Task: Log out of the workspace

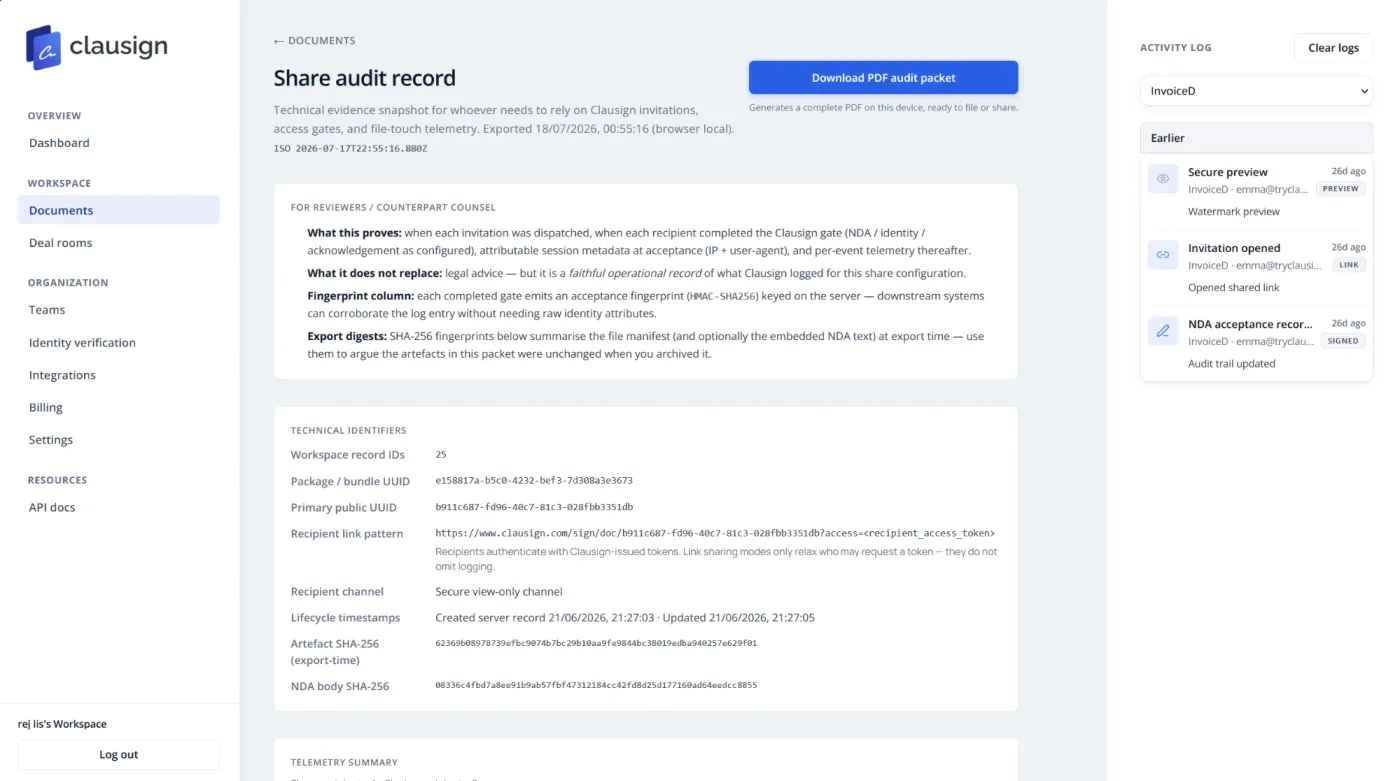Action: click(x=118, y=755)
